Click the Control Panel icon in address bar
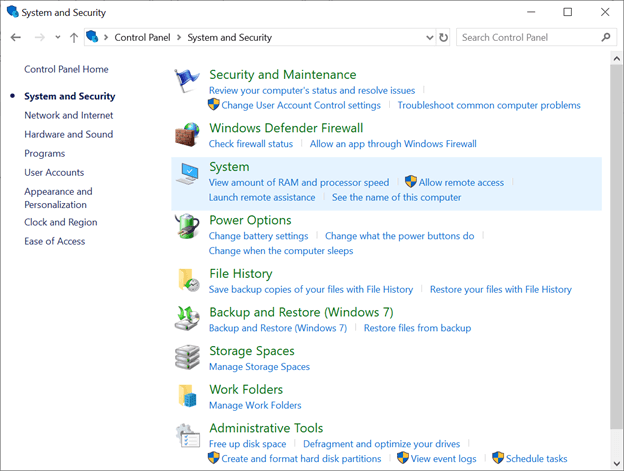 (x=92, y=37)
